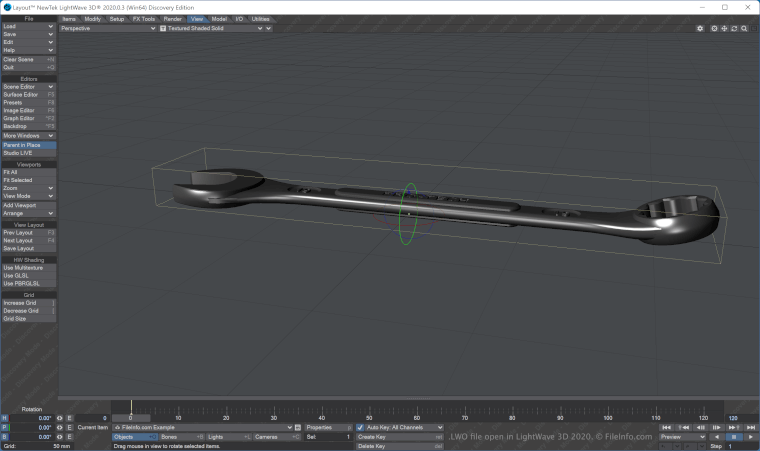The image size is (760, 451).
Task: Toggle the Auto Key checkbox
Action: coord(361,427)
